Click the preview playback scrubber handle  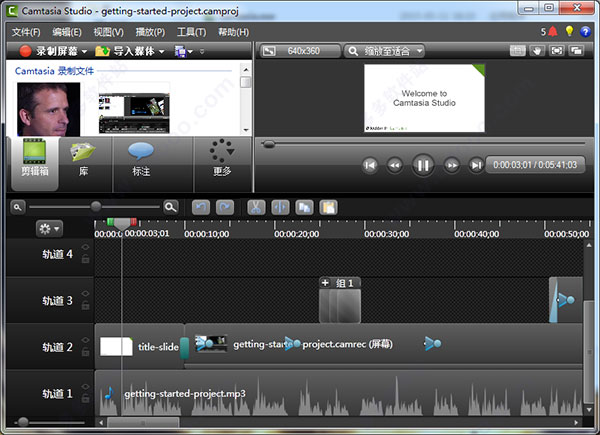pyautogui.click(x=269, y=144)
